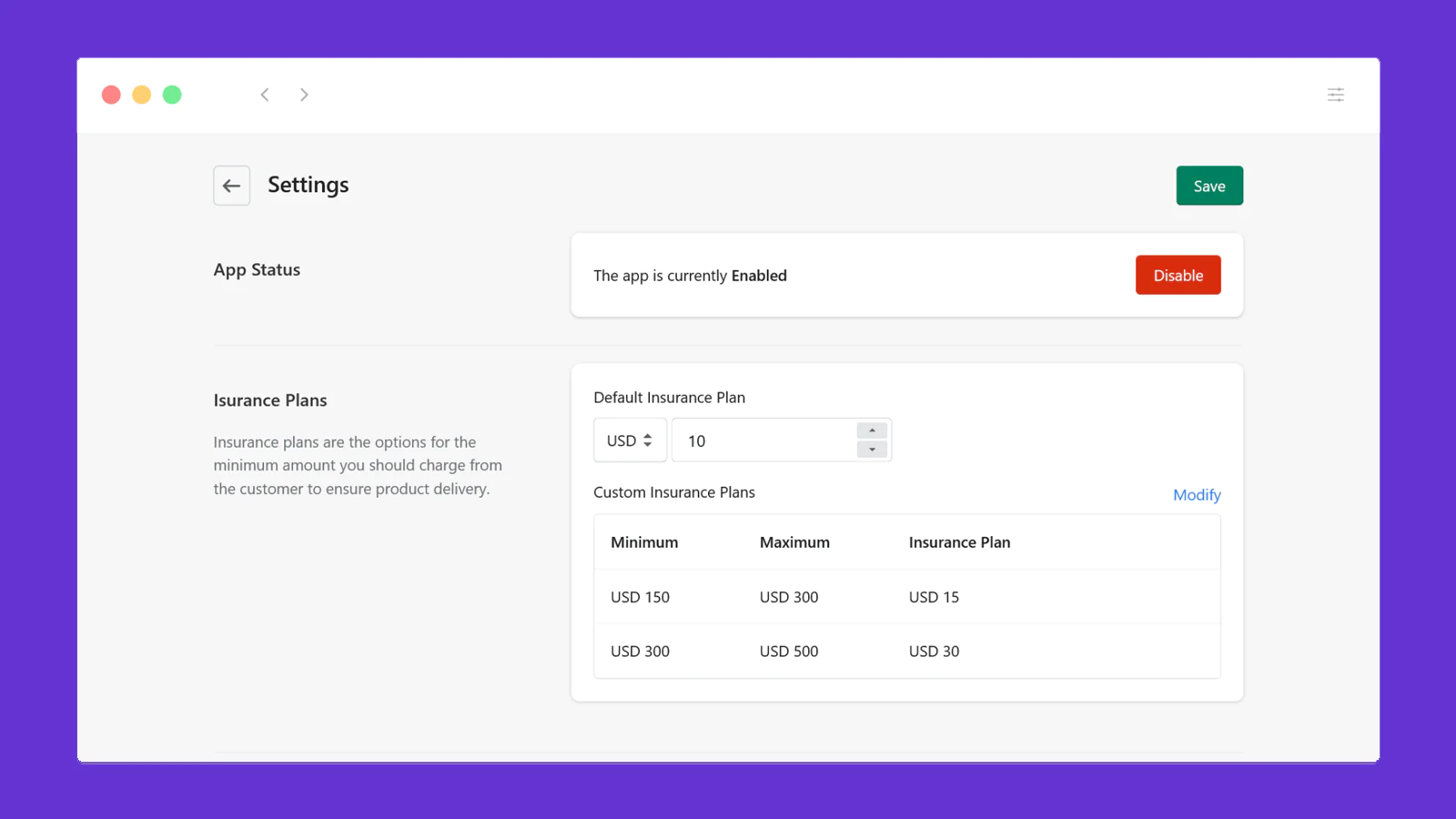This screenshot has height=819, width=1456.
Task: Click the browser back chevron icon
Action: point(265,95)
